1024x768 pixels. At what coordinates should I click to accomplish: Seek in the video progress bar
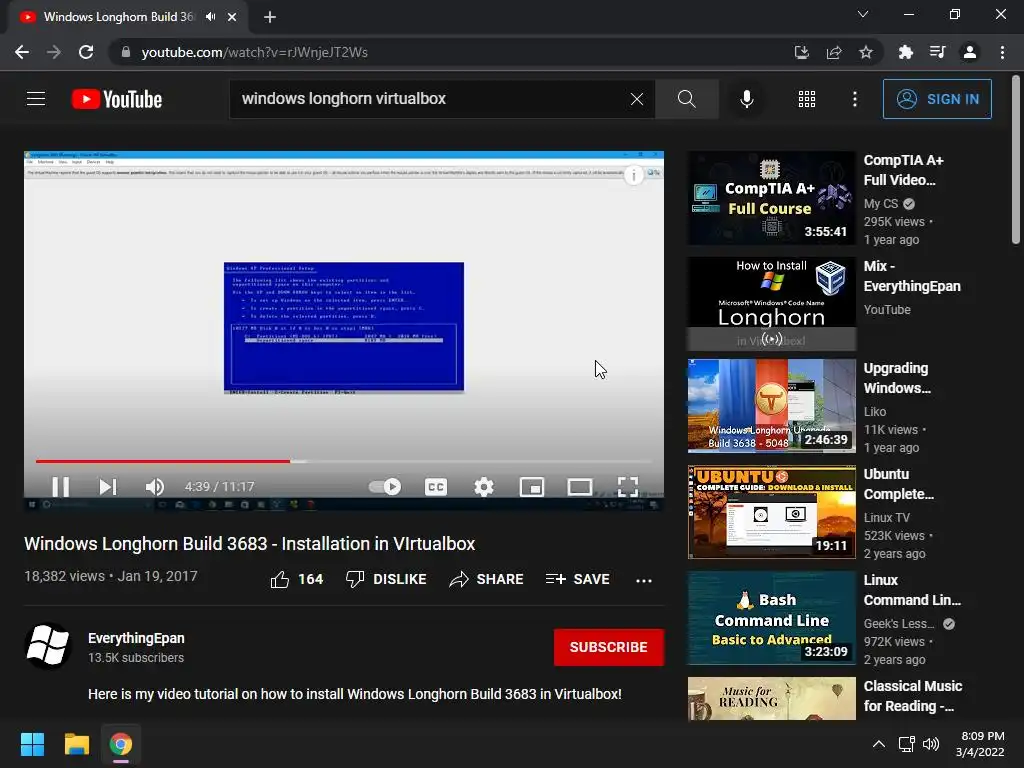tap(344, 461)
